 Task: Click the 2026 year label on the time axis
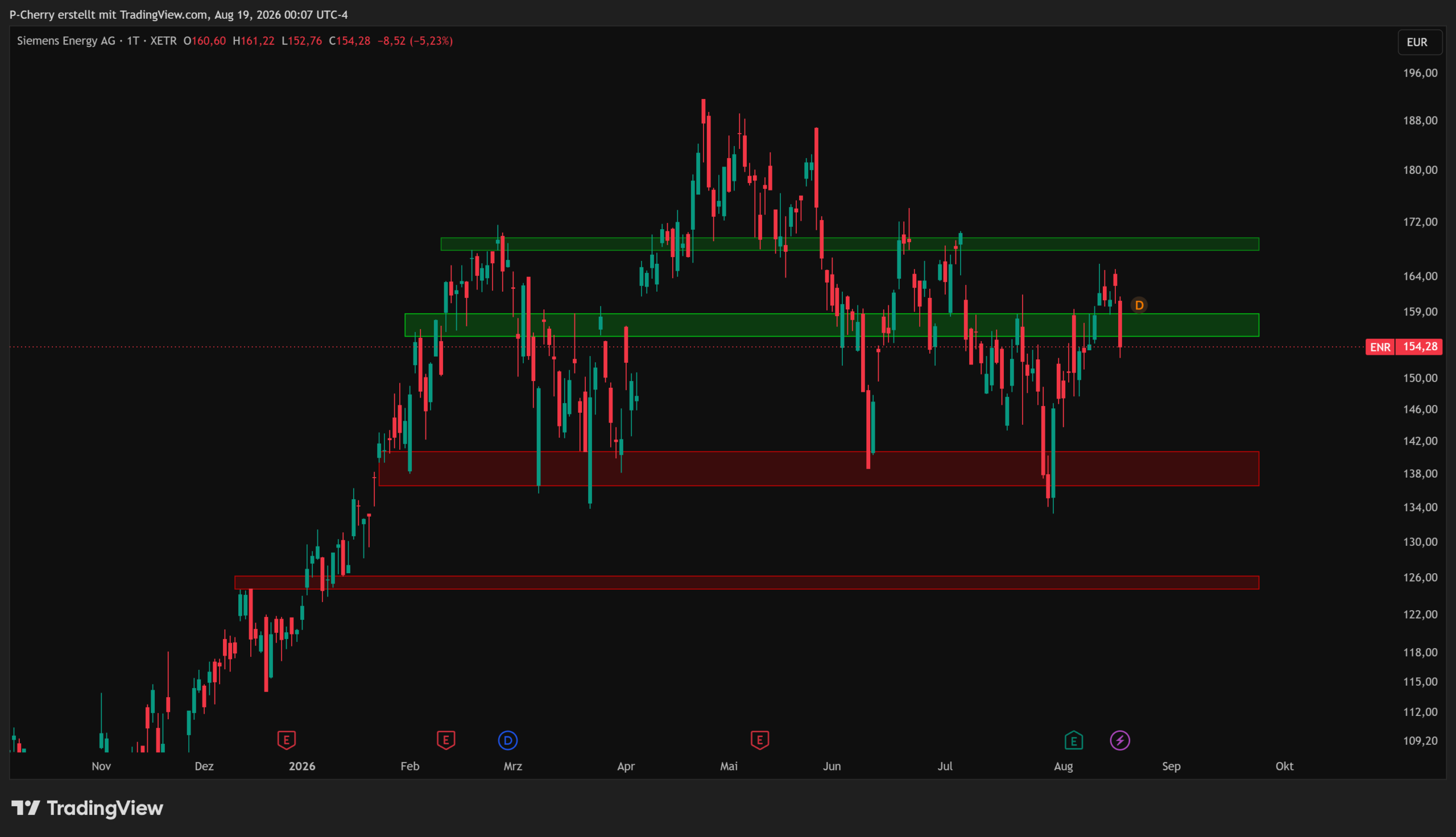(302, 766)
